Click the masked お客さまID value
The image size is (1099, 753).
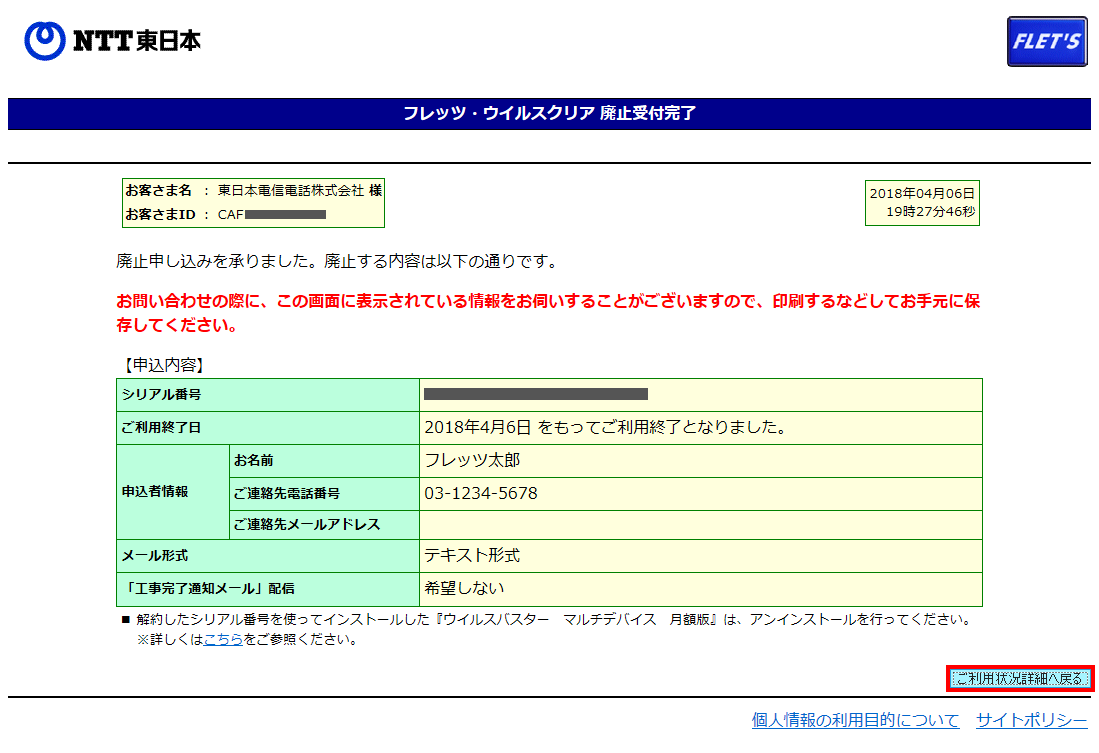(x=285, y=214)
